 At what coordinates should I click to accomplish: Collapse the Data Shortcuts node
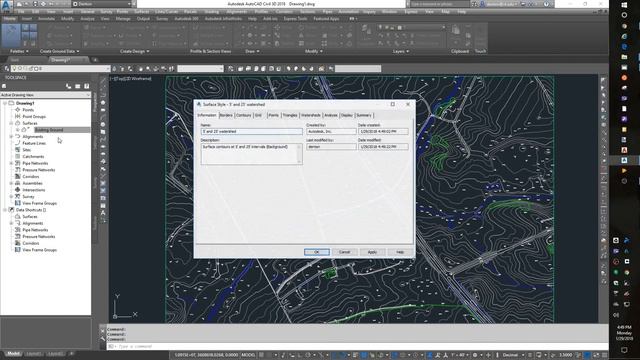[4, 210]
